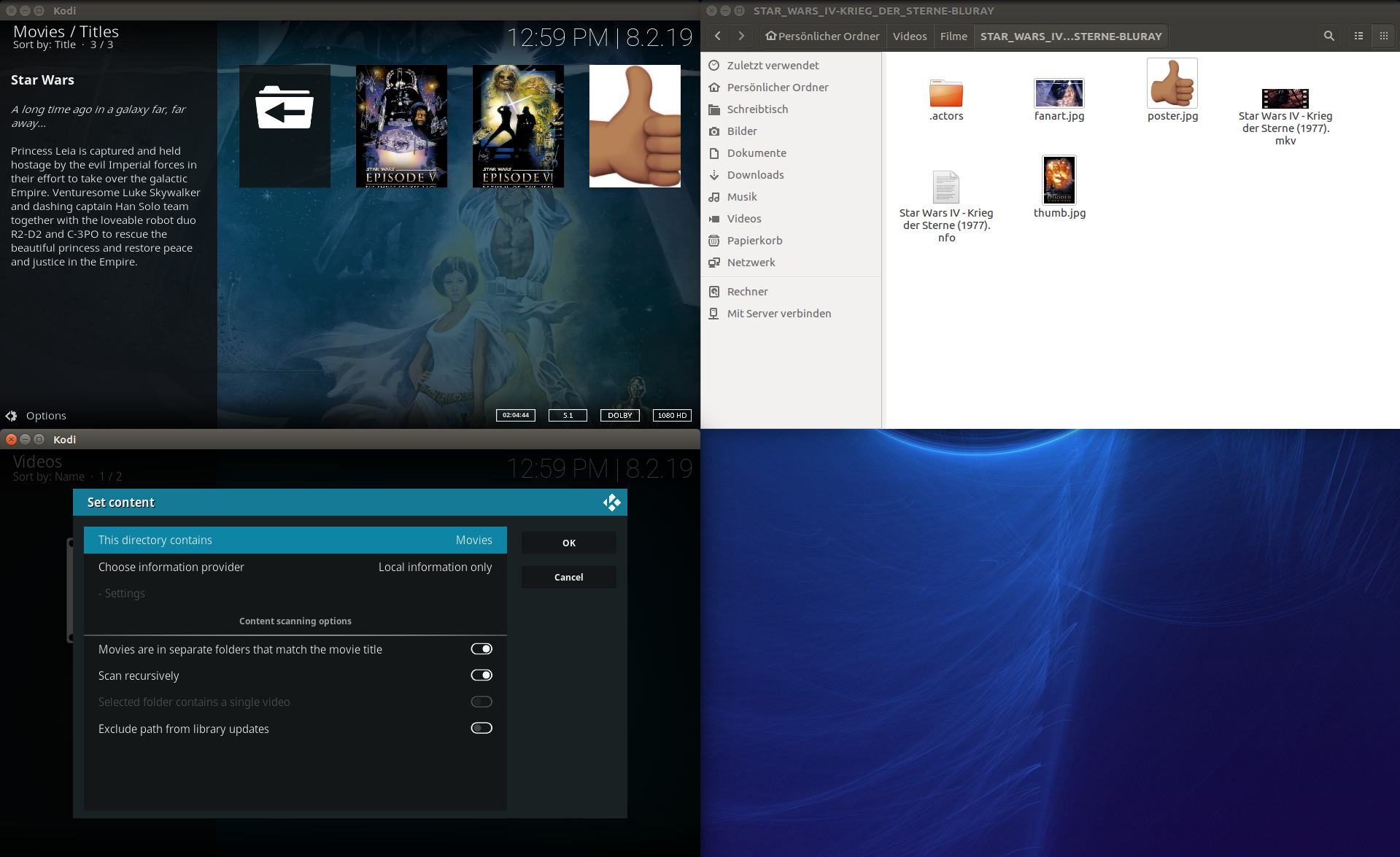Select the Episode V movie poster
1400x857 pixels.
[401, 126]
